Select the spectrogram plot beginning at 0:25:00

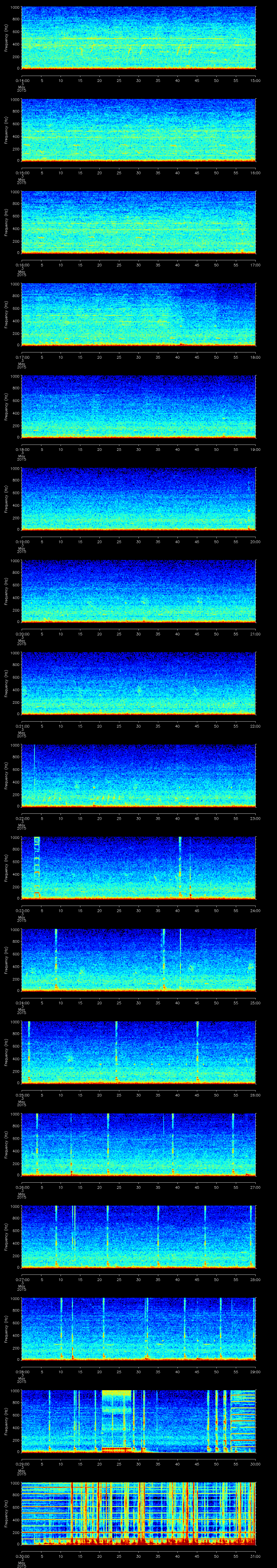[138, 1052]
